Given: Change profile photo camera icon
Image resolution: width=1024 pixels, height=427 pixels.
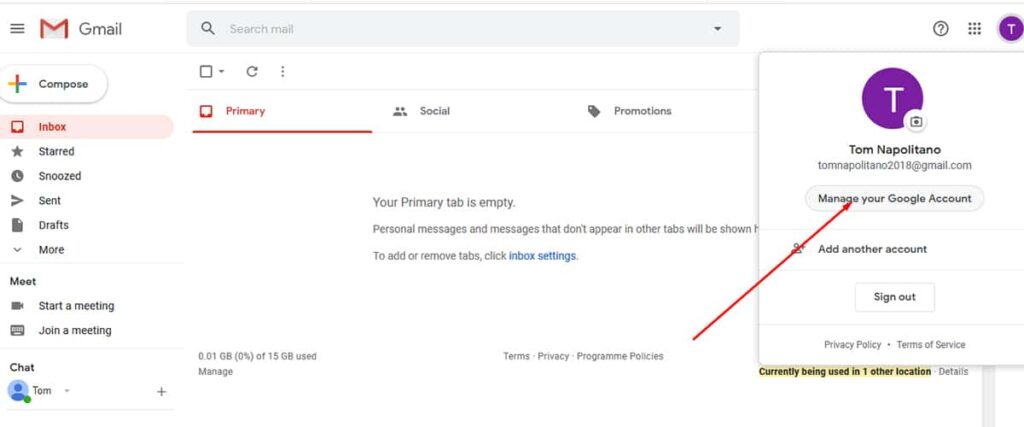Looking at the screenshot, I should click(916, 121).
